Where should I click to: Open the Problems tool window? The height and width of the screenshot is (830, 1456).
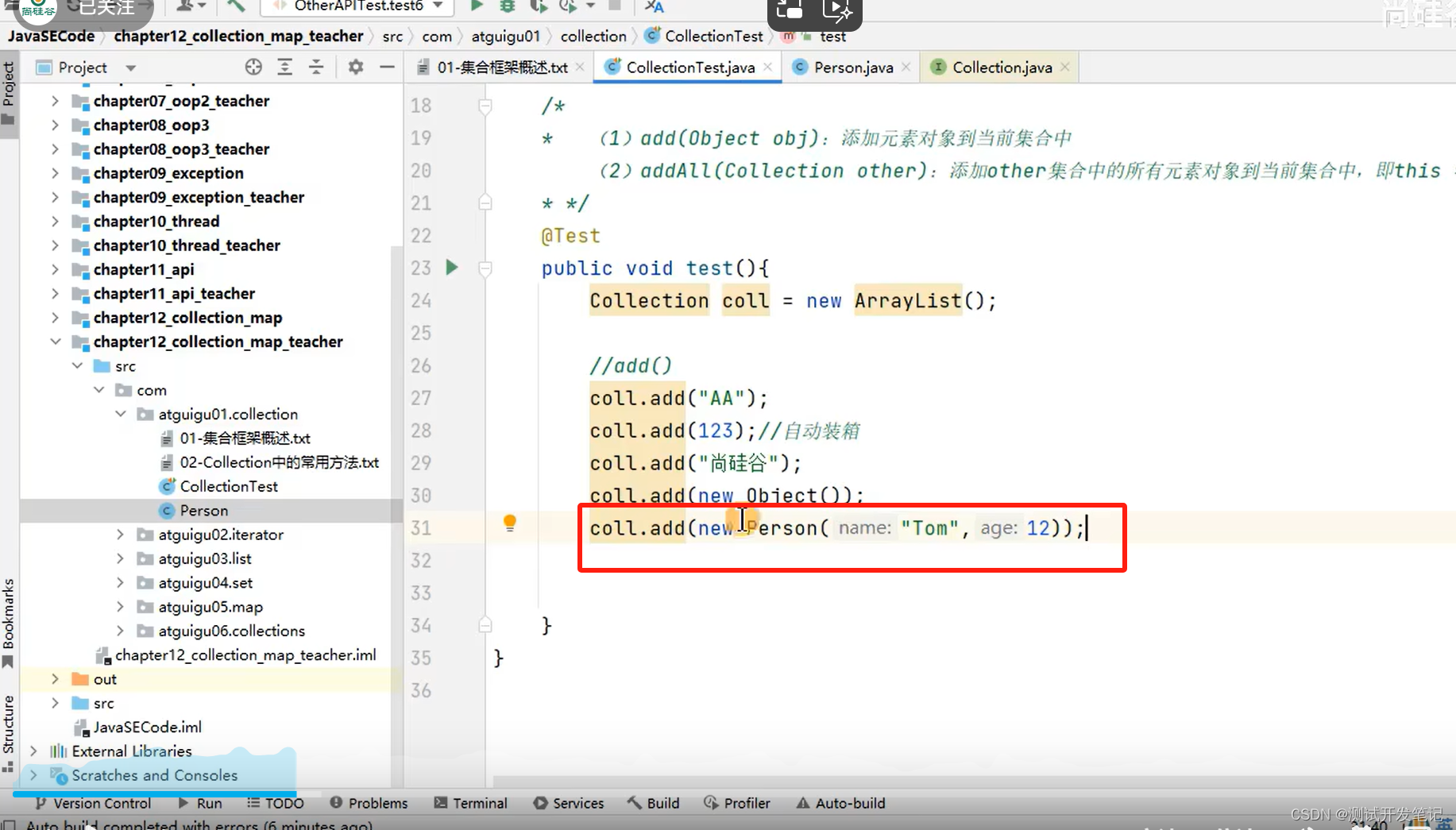coord(369,803)
